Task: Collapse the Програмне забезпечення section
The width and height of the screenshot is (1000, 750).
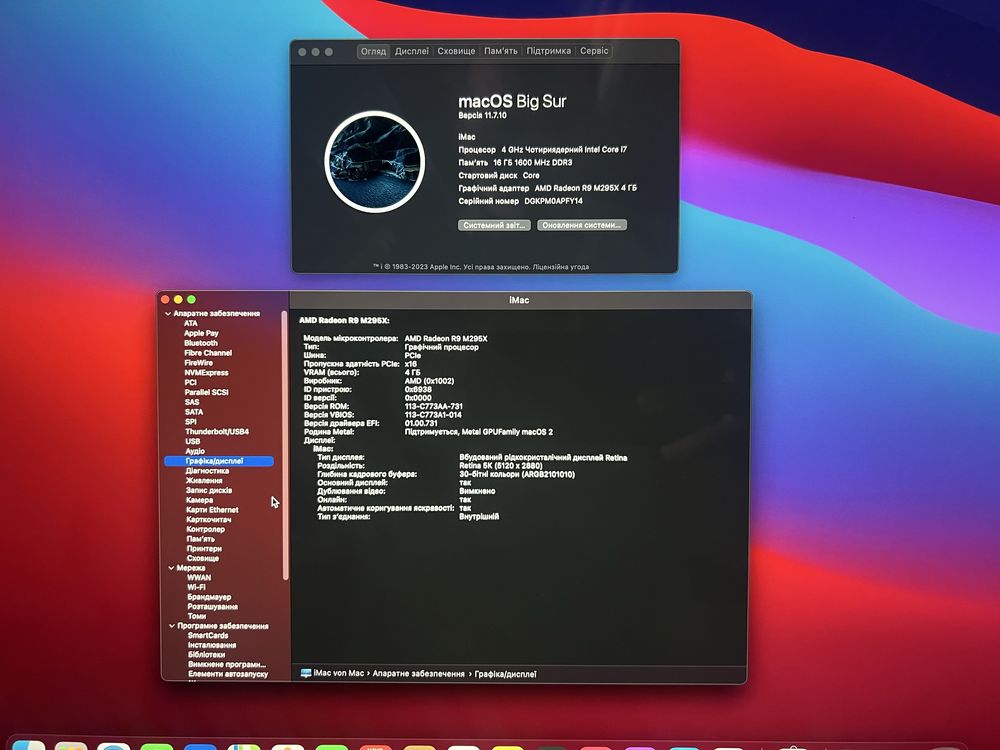Action: coord(172,626)
